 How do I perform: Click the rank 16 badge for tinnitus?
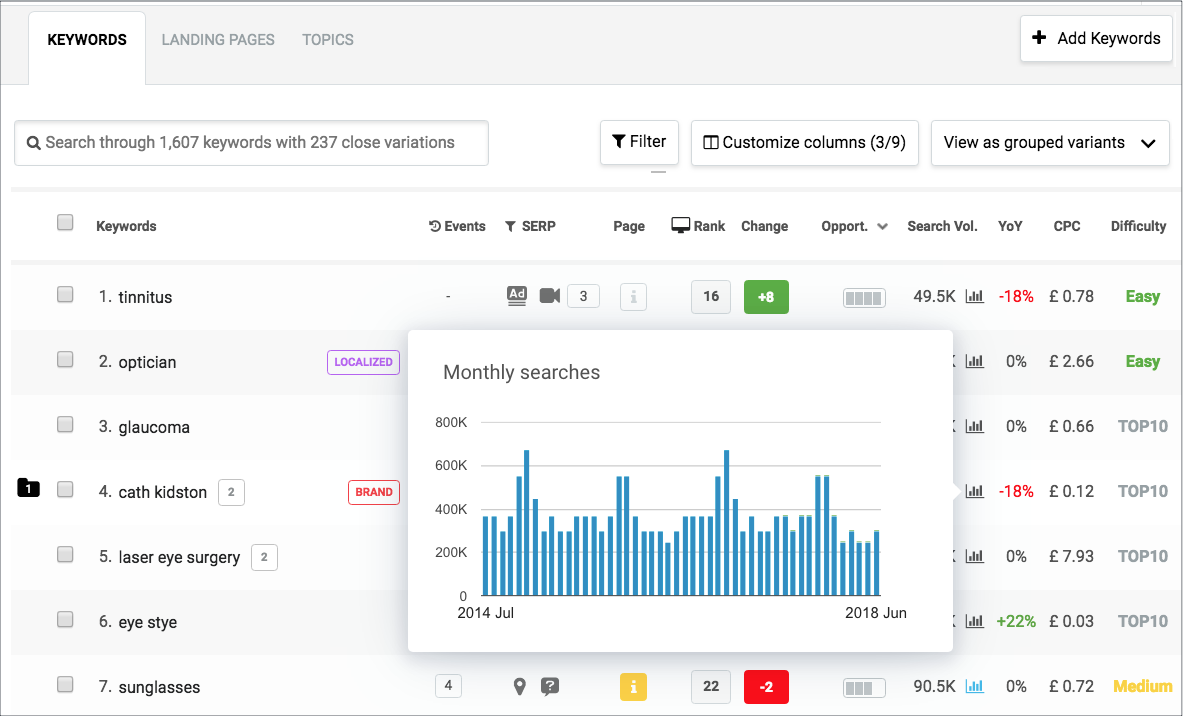[711, 297]
